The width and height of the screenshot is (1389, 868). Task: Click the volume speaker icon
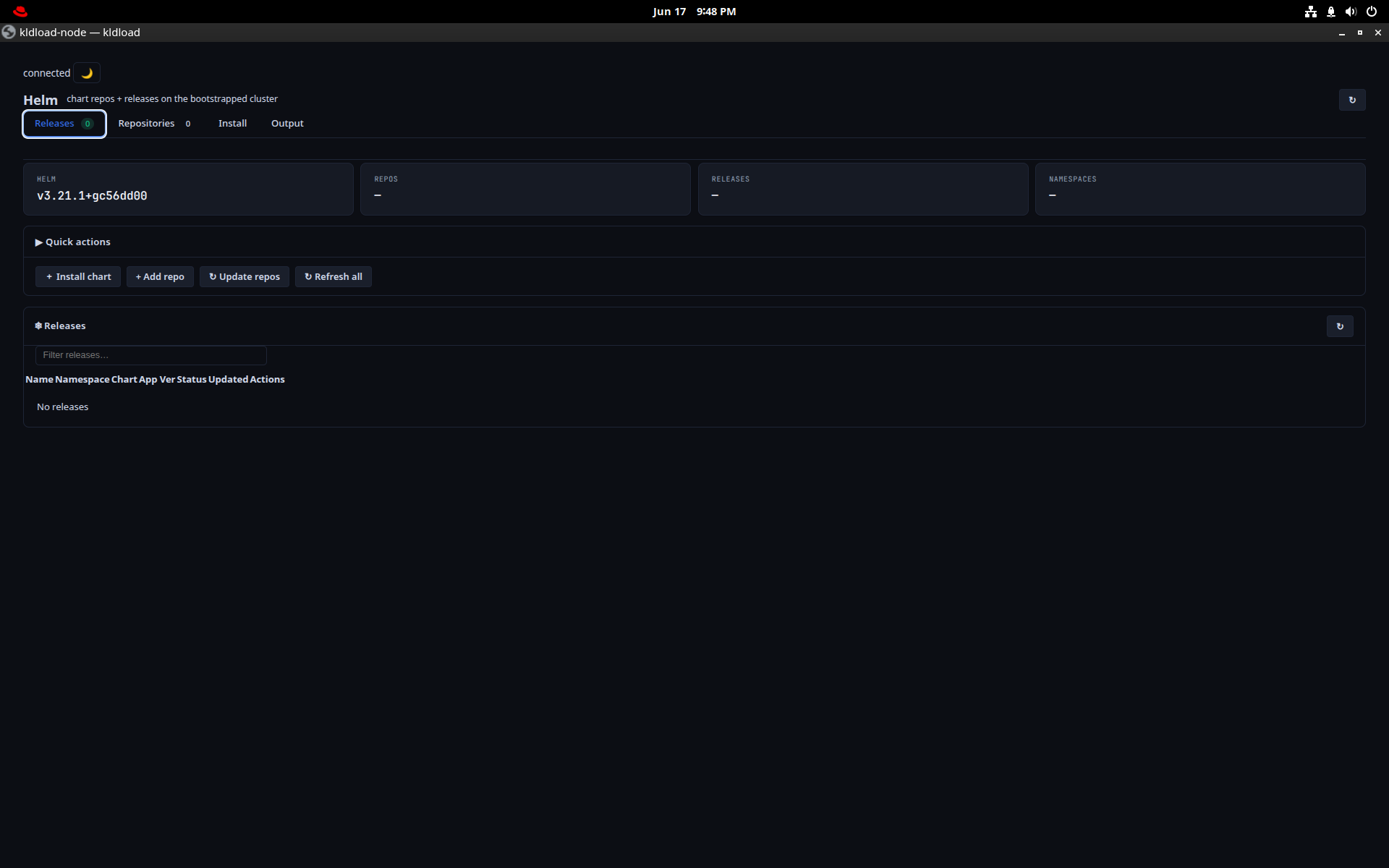(1351, 12)
